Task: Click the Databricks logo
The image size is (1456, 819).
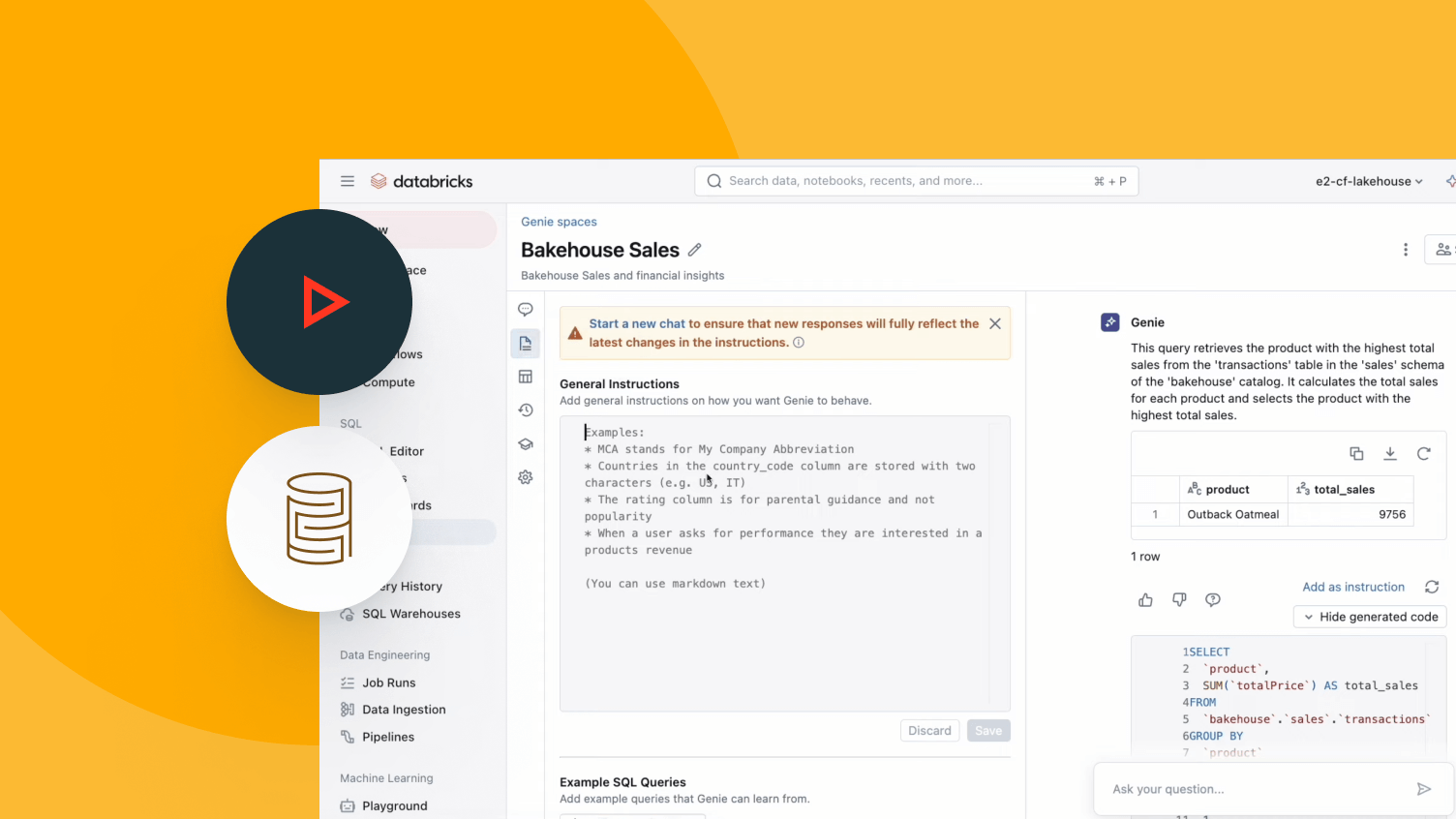Action: tap(421, 181)
